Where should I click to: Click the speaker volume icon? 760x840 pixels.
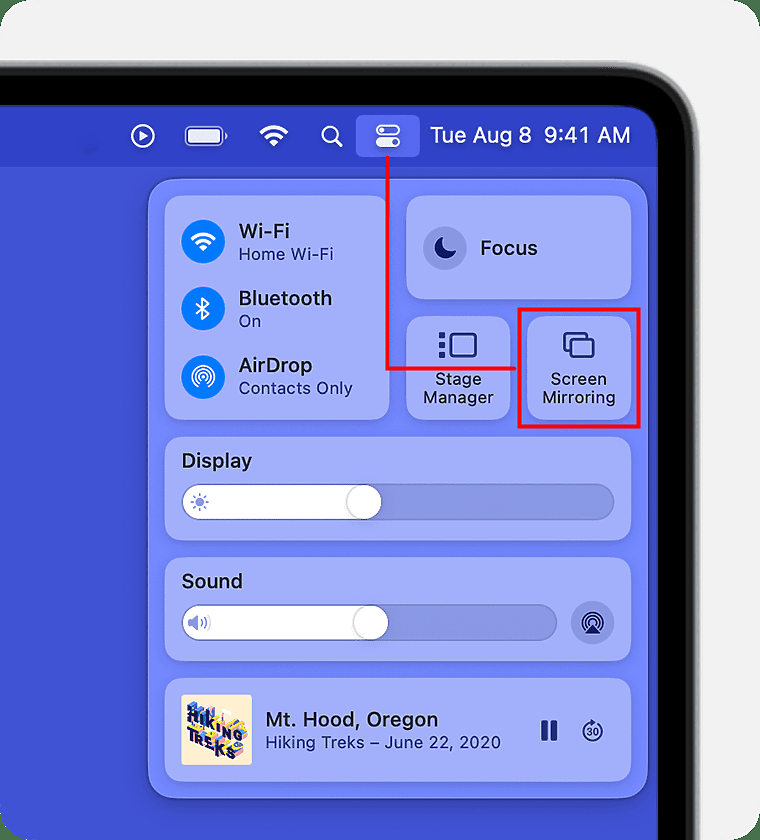tap(199, 622)
